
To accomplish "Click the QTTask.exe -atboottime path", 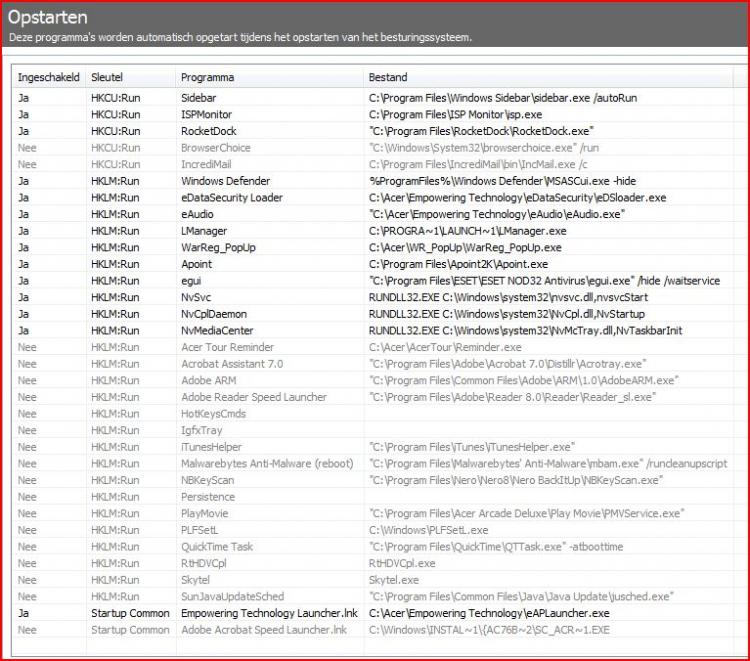I will 496,547.
